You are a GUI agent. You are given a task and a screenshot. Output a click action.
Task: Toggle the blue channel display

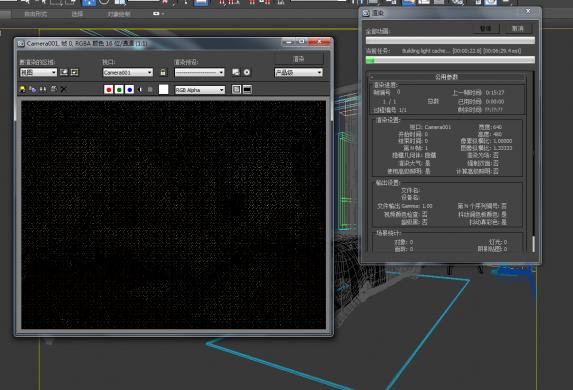pos(129,90)
